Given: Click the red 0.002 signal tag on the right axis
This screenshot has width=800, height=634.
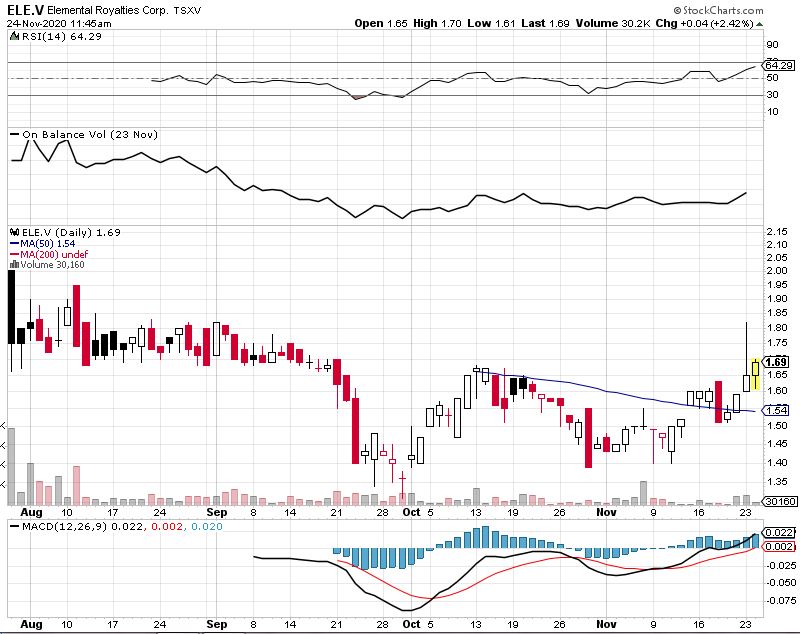Looking at the screenshot, I should click(780, 546).
